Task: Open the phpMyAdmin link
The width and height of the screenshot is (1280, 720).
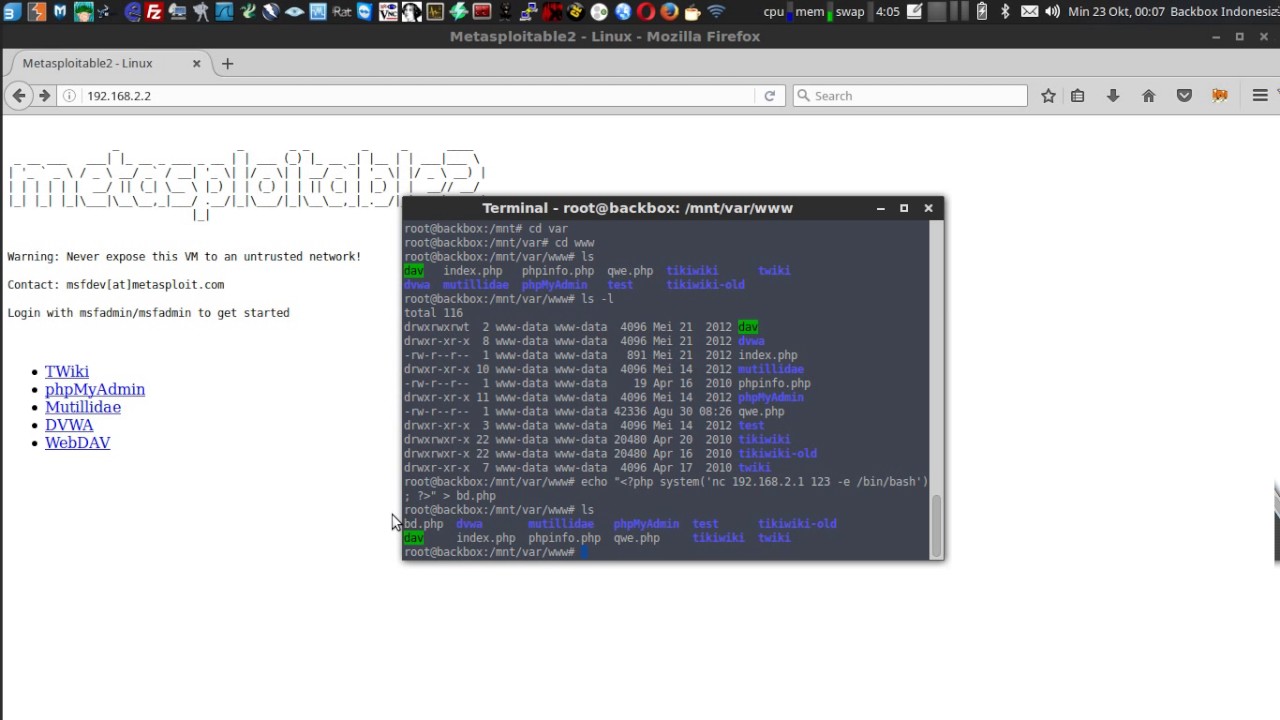Action: (x=95, y=389)
